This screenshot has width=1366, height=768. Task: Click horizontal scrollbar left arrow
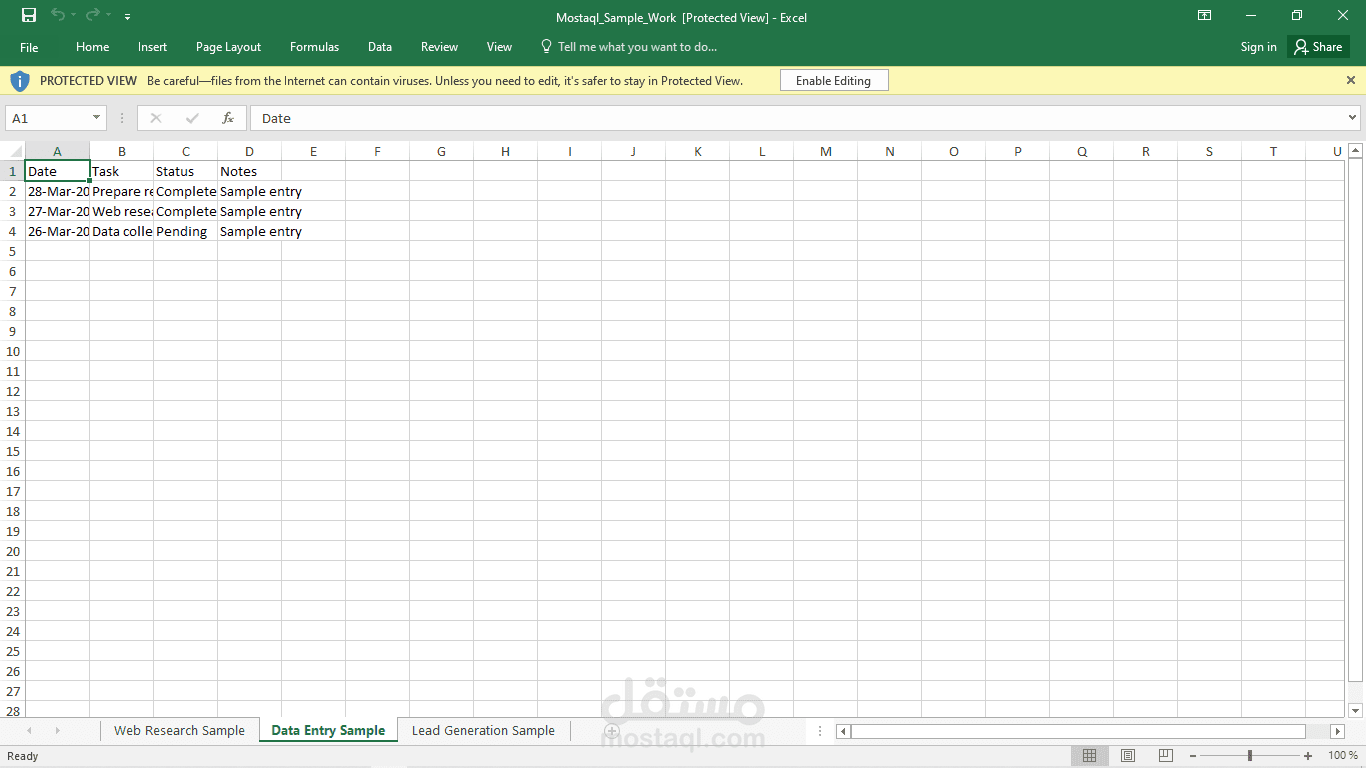tap(843, 732)
